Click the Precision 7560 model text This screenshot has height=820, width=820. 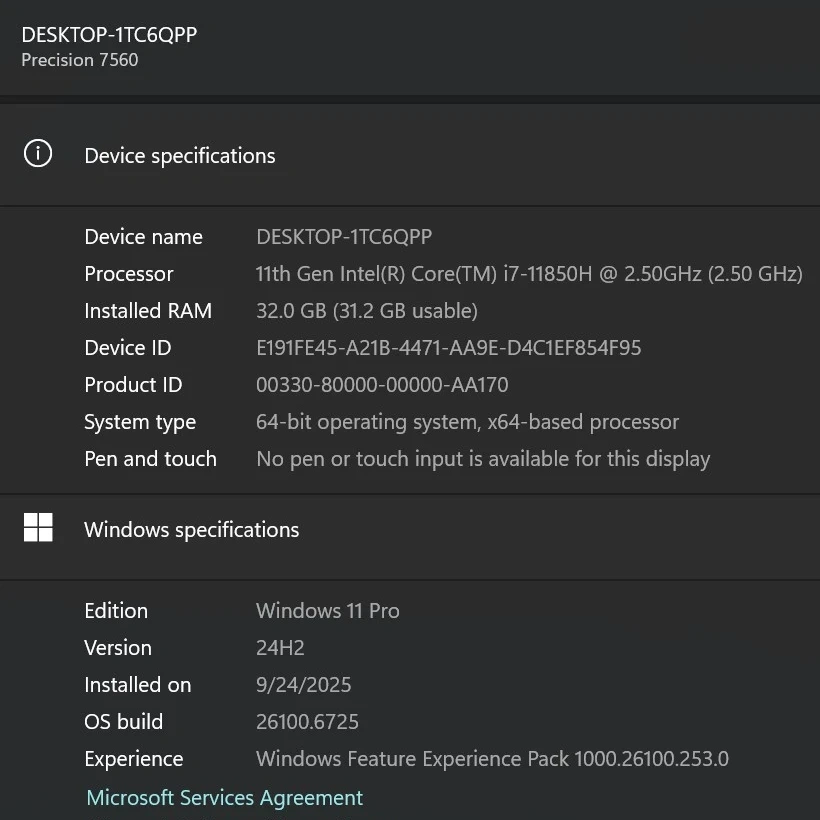(80, 60)
